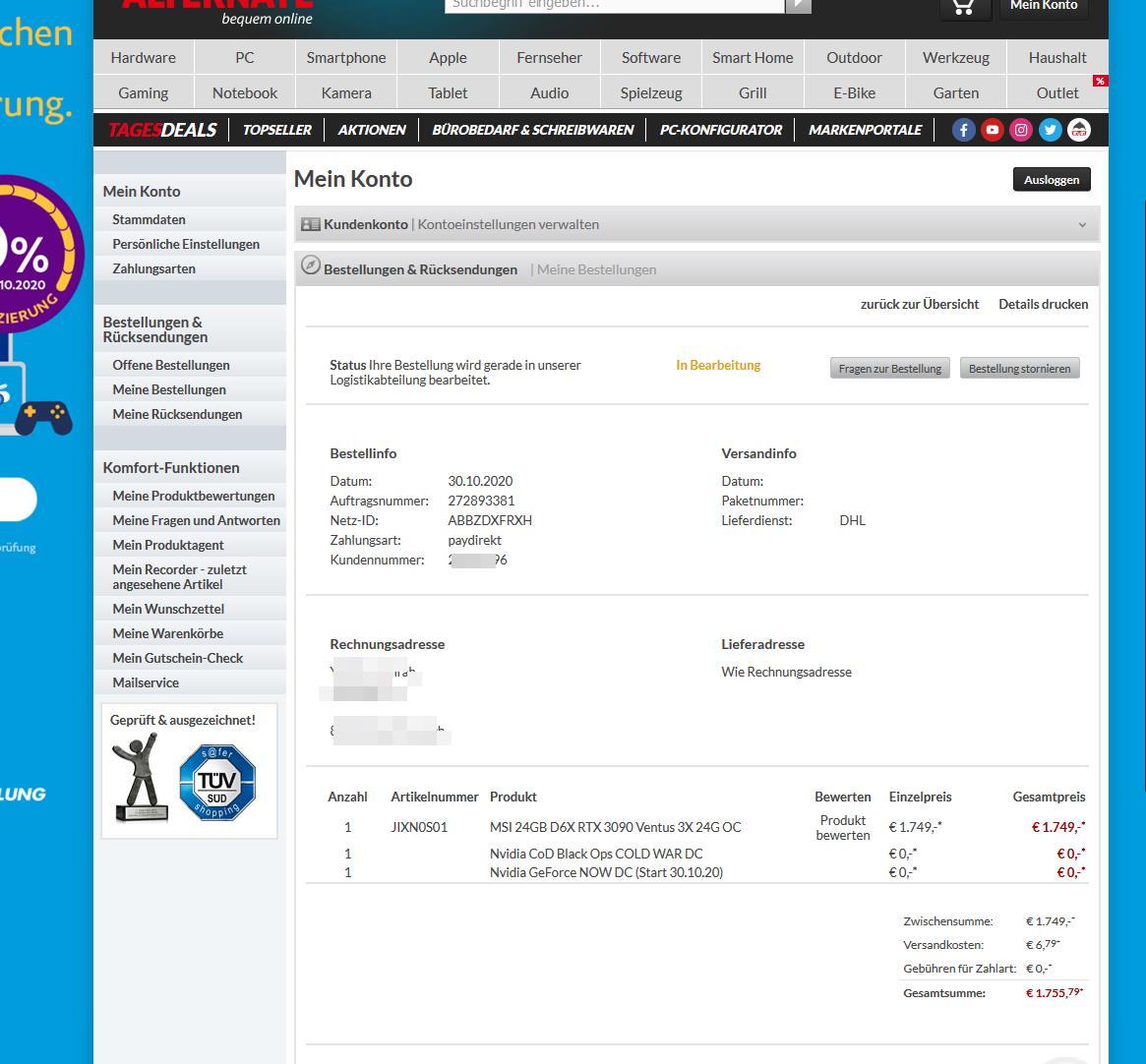
Task: Open Stammdaten in sidebar
Action: pyautogui.click(x=150, y=219)
